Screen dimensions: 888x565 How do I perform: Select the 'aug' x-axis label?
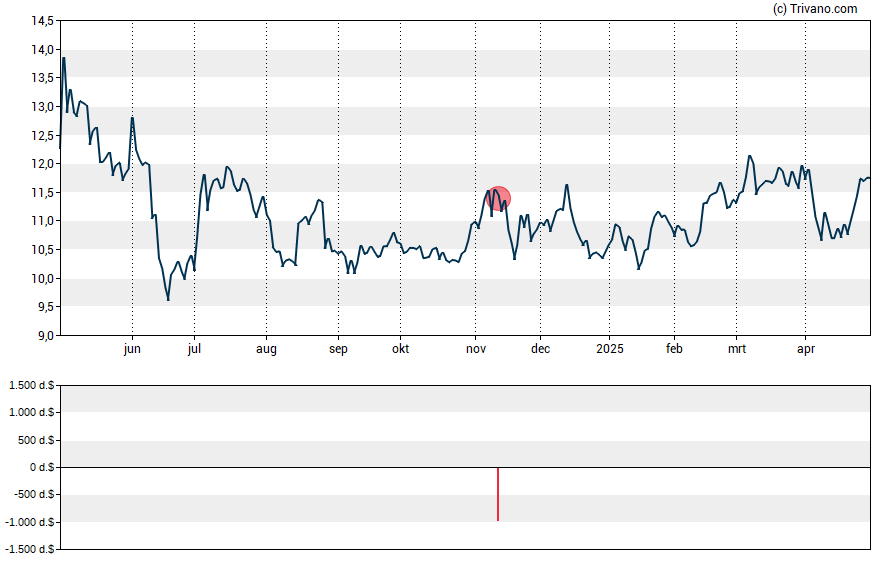[266, 349]
